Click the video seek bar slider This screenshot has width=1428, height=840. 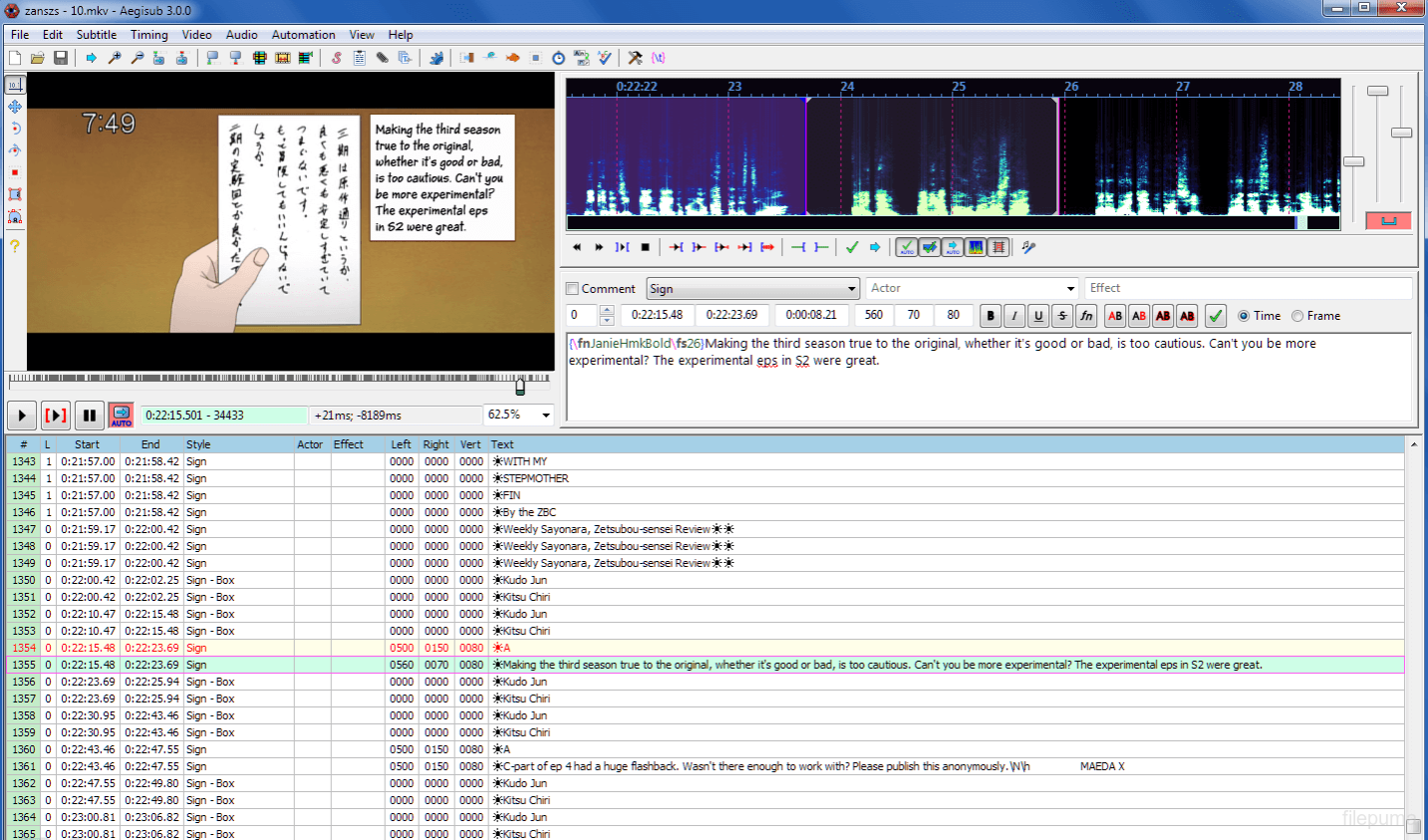(520, 387)
